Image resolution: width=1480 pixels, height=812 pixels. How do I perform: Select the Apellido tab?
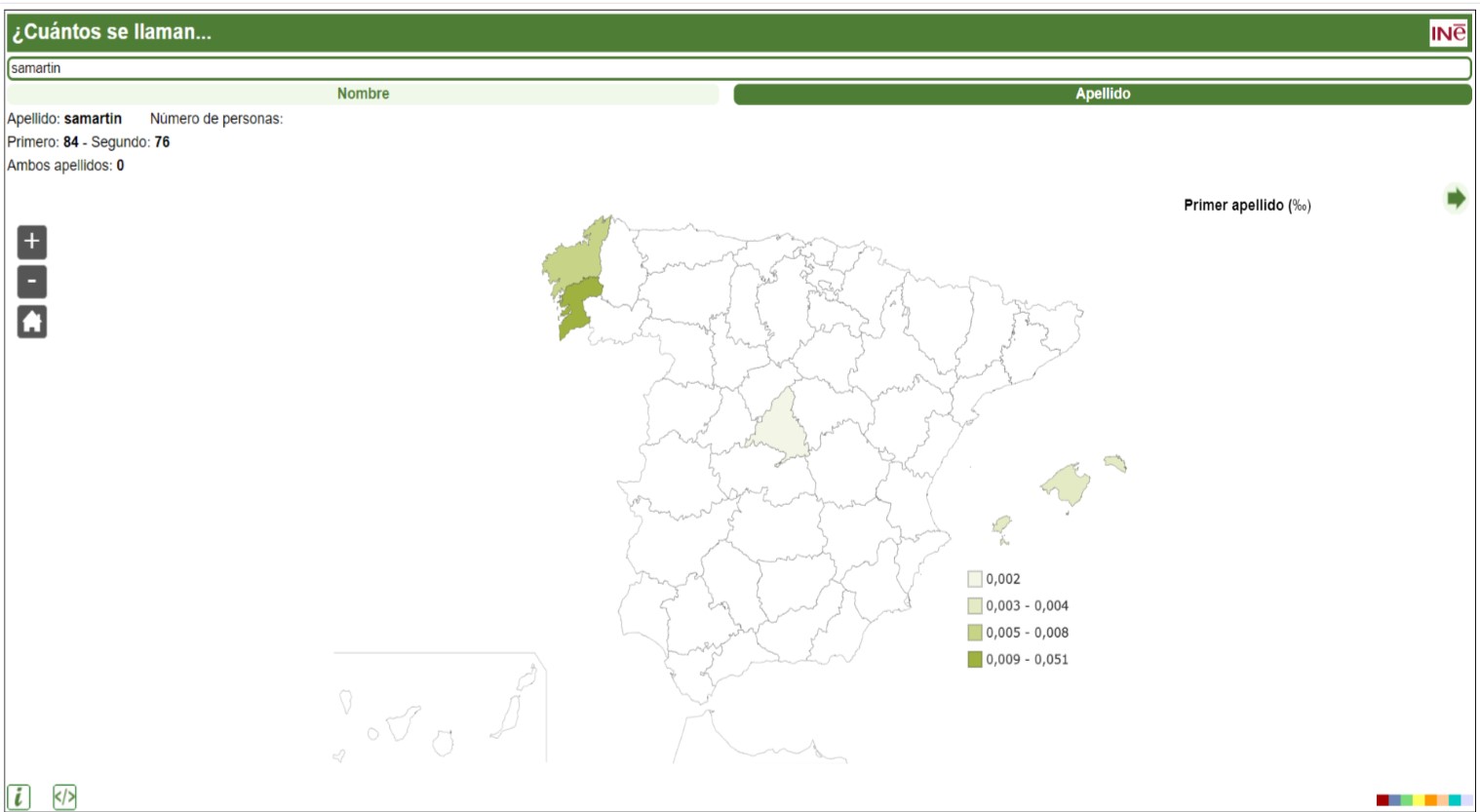coord(1102,94)
